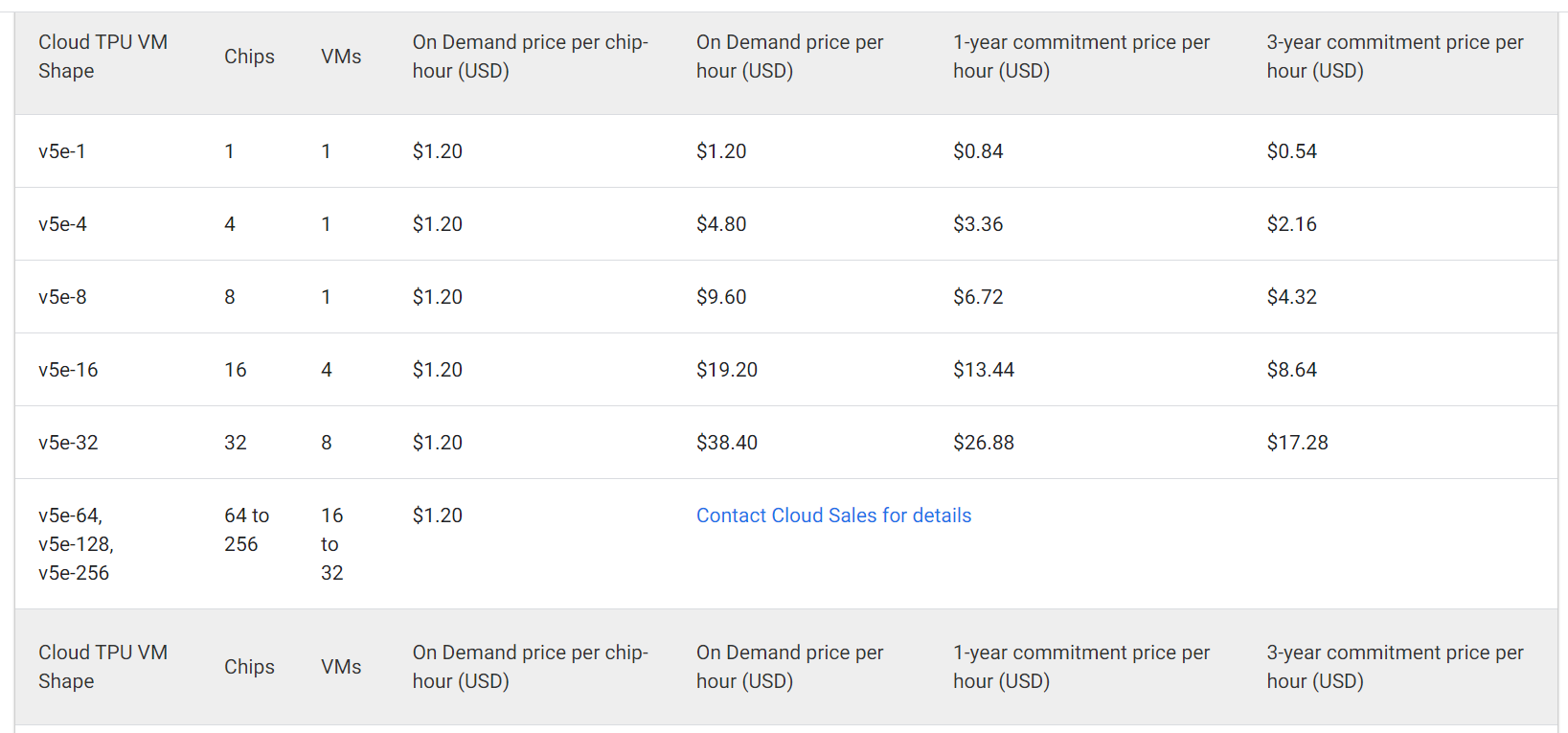Select the $19.20 hourly price for v5e-16
The width and height of the screenshot is (1568, 733).
coord(727,370)
